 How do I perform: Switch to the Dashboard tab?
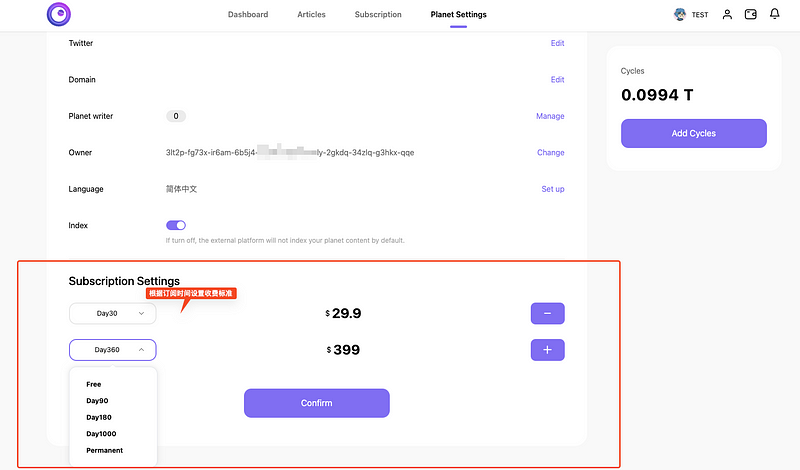248,15
